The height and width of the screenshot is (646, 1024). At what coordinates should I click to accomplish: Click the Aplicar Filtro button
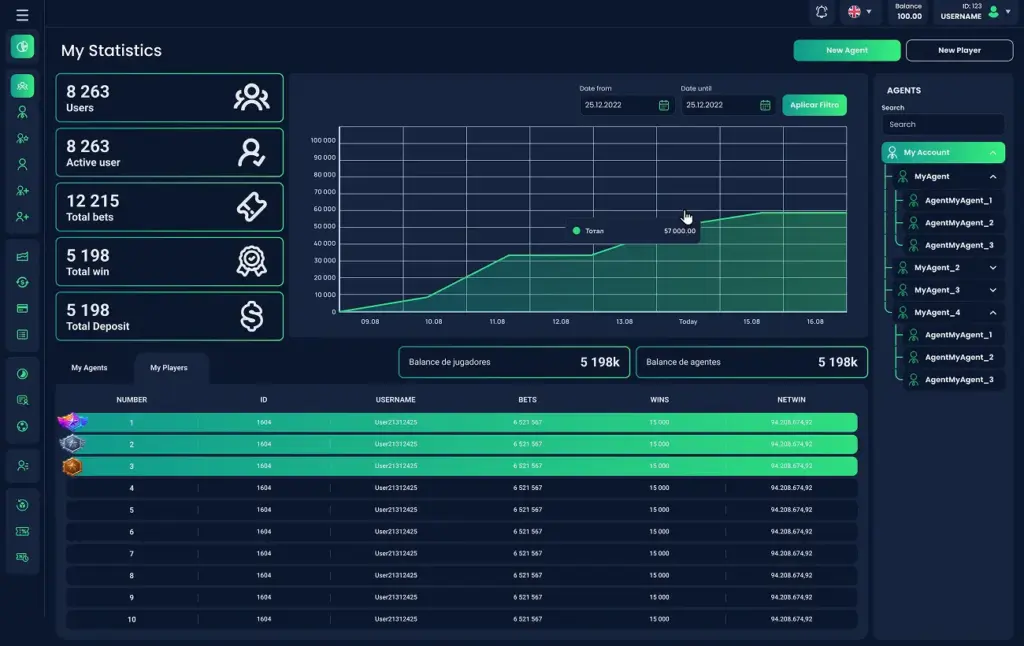click(x=814, y=105)
